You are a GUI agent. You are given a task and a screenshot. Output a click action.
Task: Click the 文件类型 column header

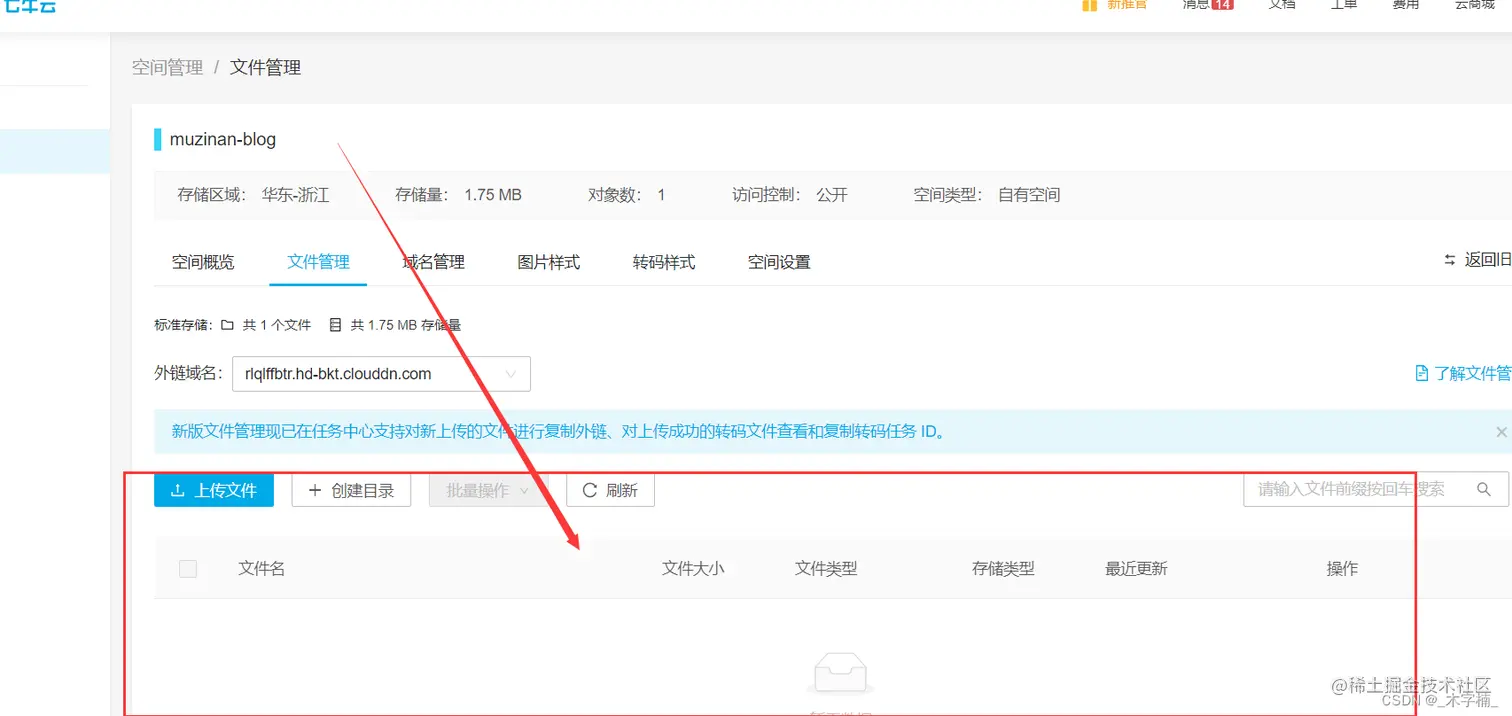(826, 568)
